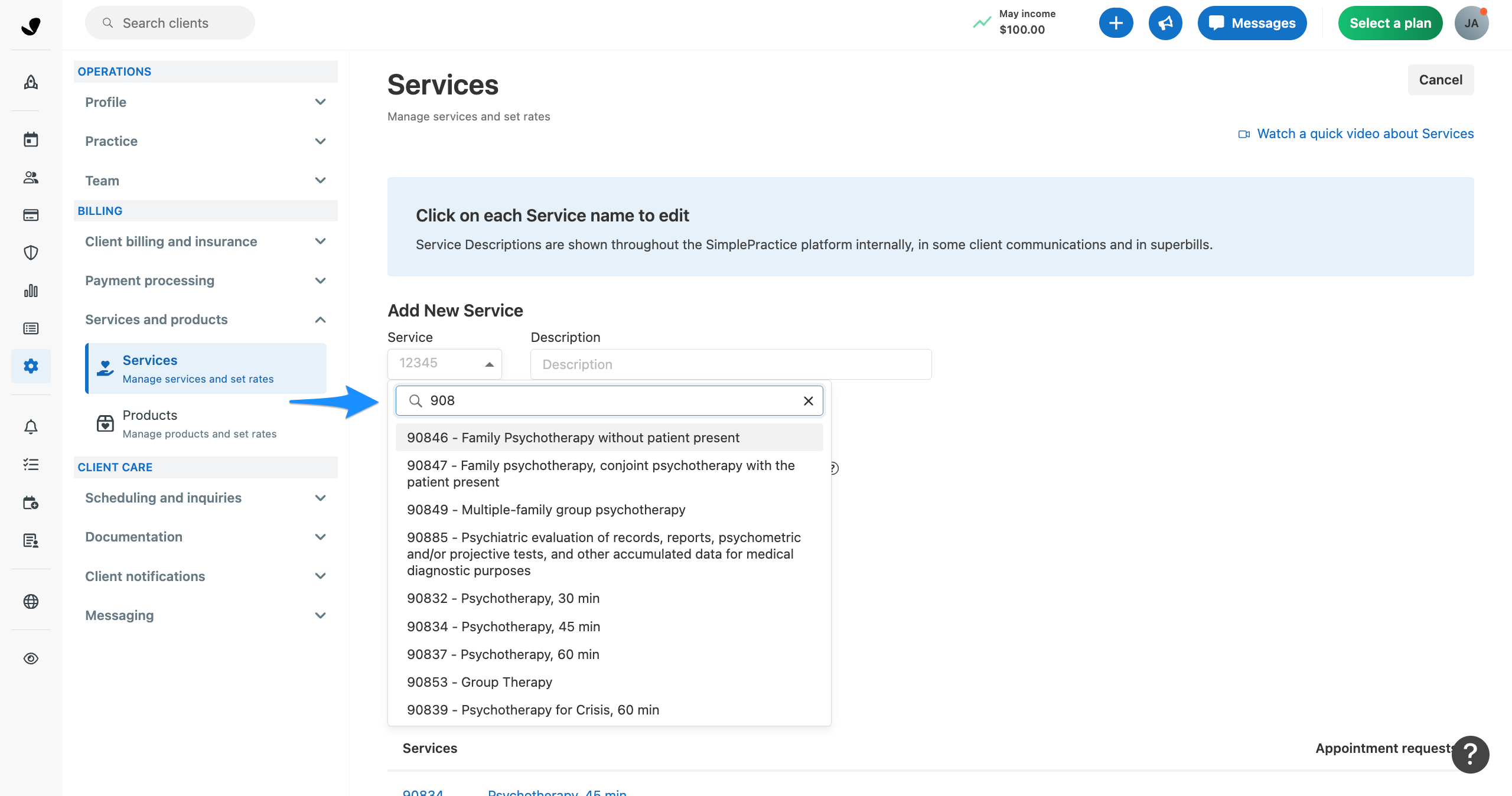Open the list view sidebar icon
This screenshot has height=796, width=1512.
tap(31, 328)
